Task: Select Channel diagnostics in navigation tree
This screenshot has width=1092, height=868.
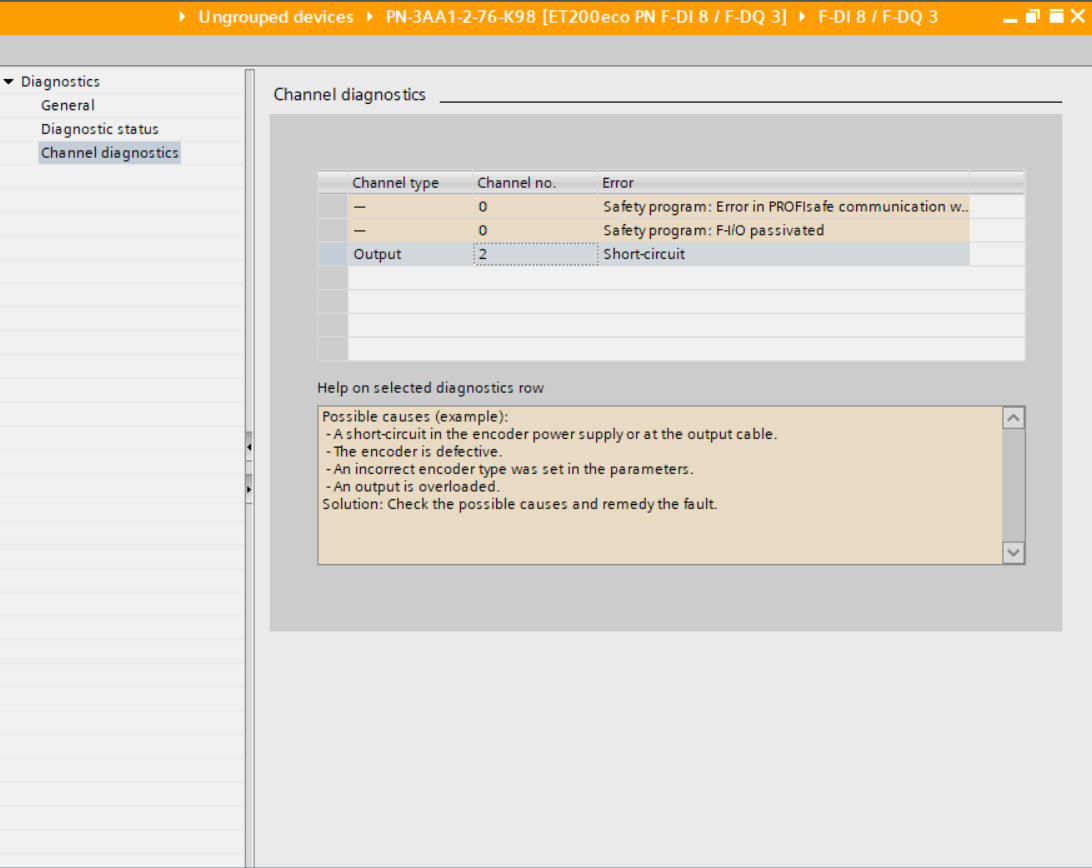Action: [109, 153]
